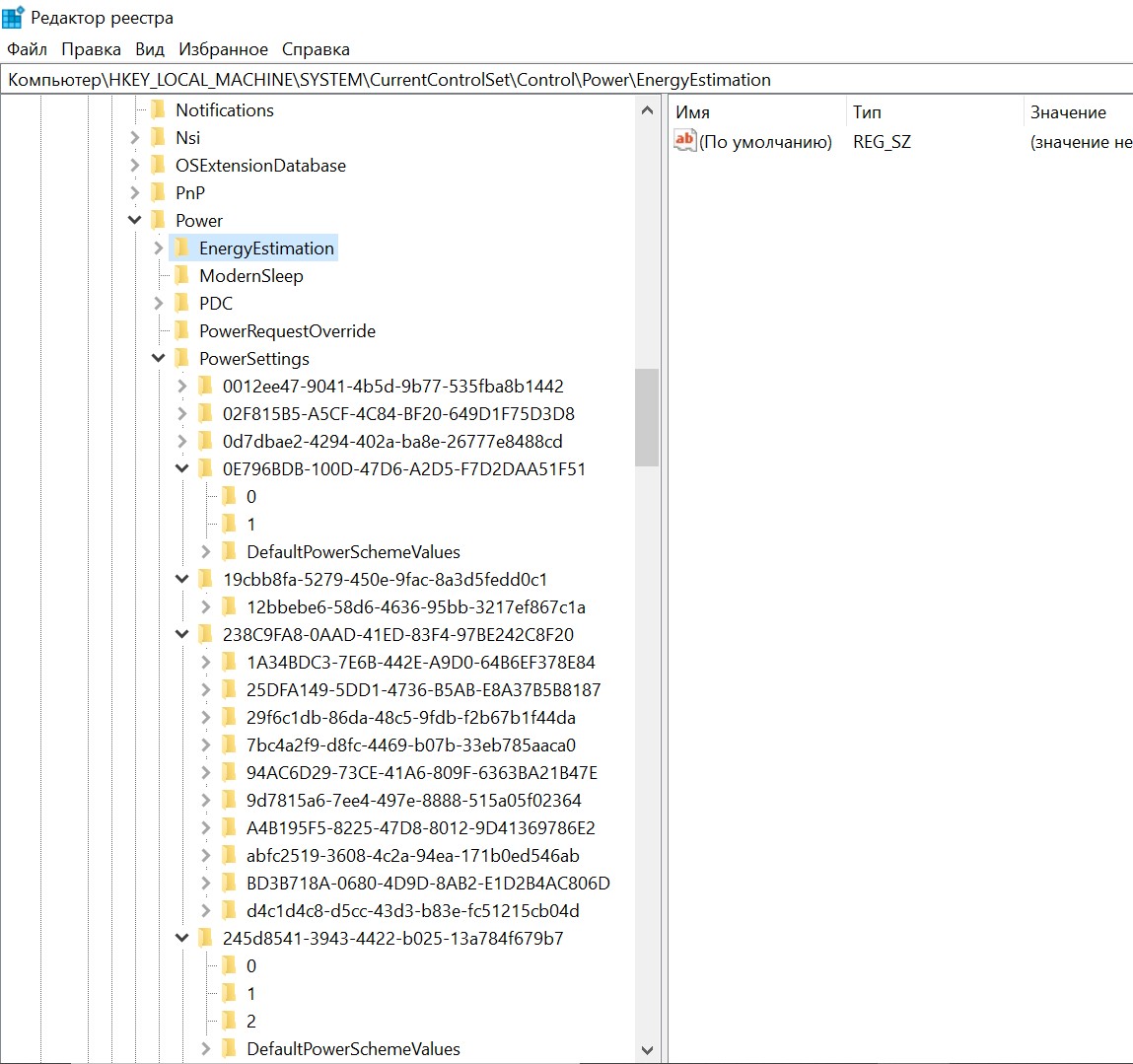Expand the PnP key
Image resolution: width=1133 pixels, height=1064 pixels.
tap(134, 192)
